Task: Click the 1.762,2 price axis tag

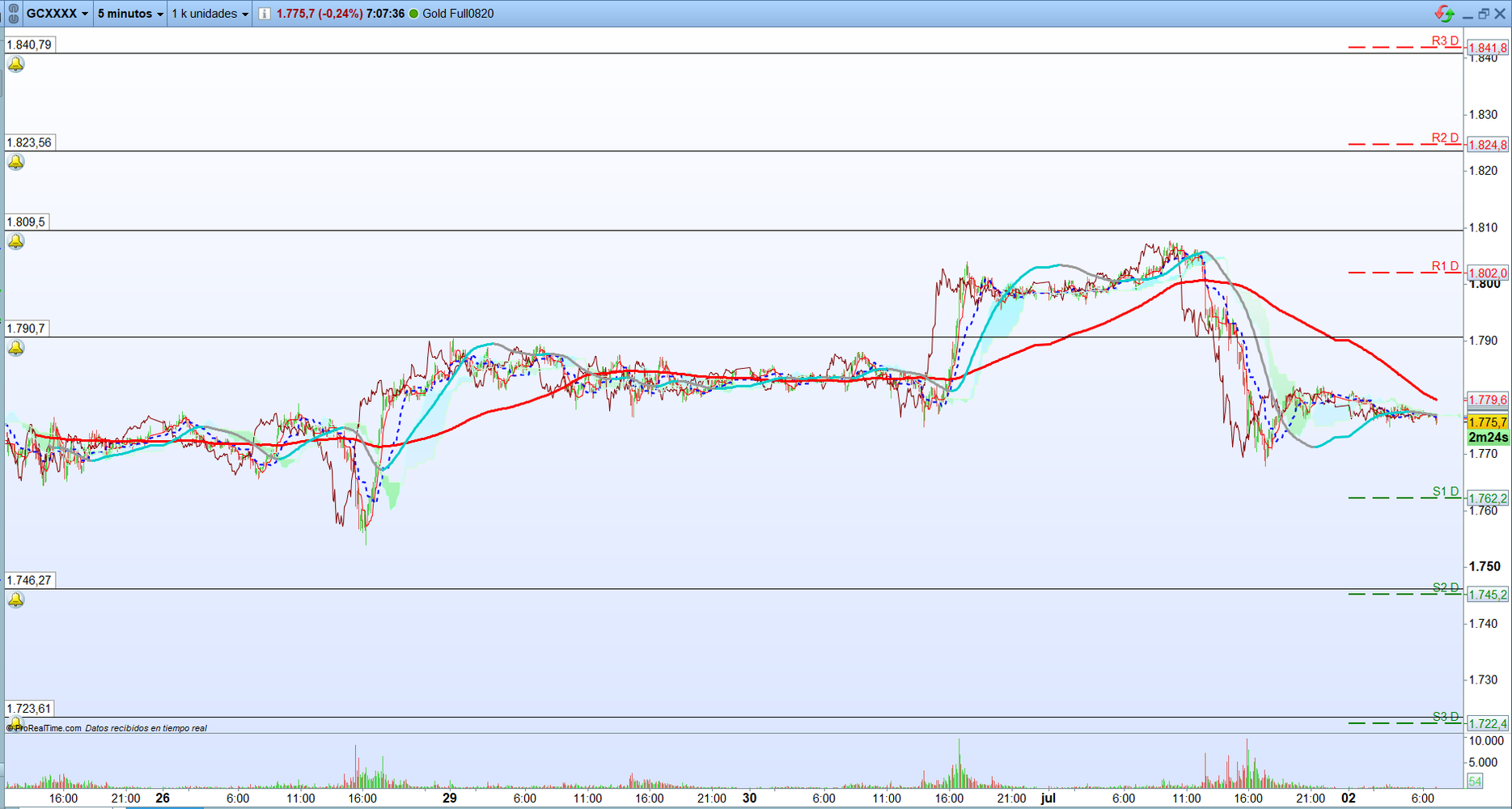Action: pos(1488,498)
